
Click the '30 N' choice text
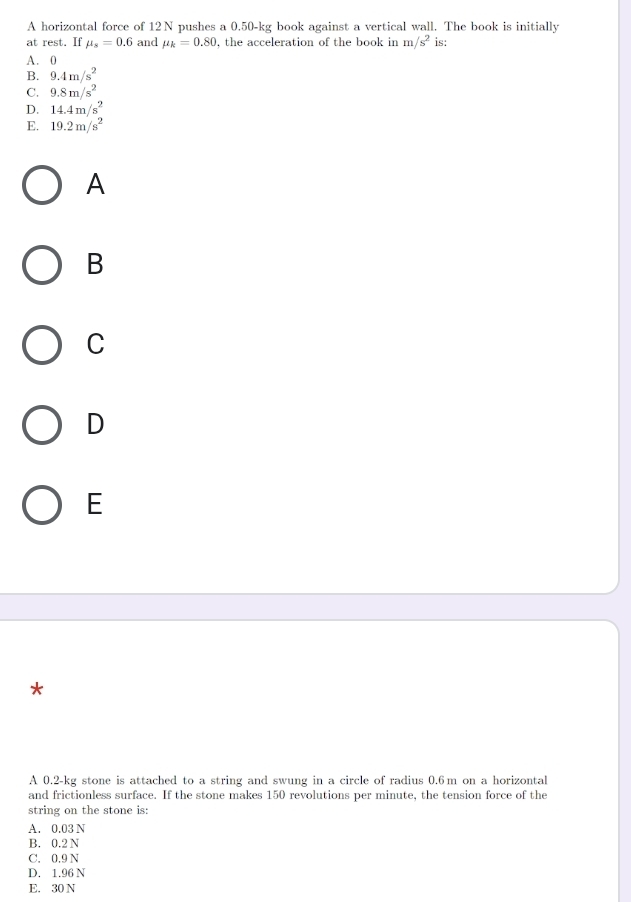pyautogui.click(x=63, y=888)
